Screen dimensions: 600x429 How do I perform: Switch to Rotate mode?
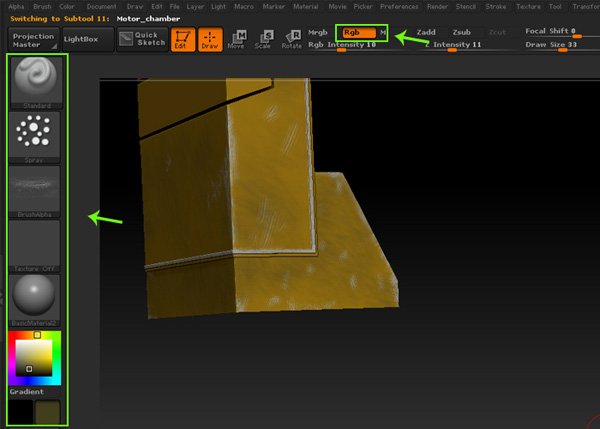pos(292,39)
